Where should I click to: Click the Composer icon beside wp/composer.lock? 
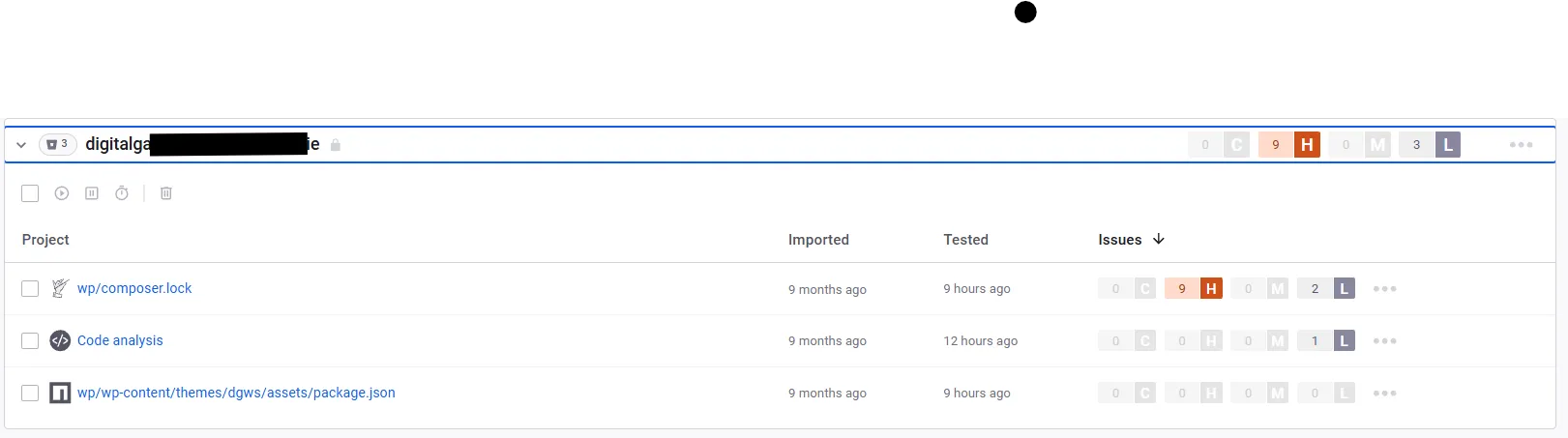point(60,288)
